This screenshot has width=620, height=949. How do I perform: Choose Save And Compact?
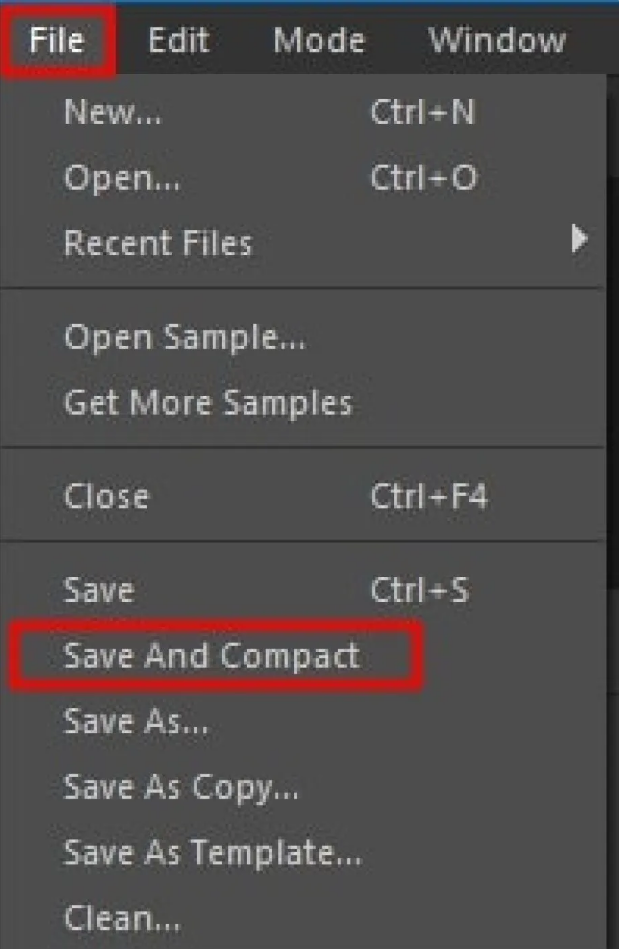click(211, 656)
